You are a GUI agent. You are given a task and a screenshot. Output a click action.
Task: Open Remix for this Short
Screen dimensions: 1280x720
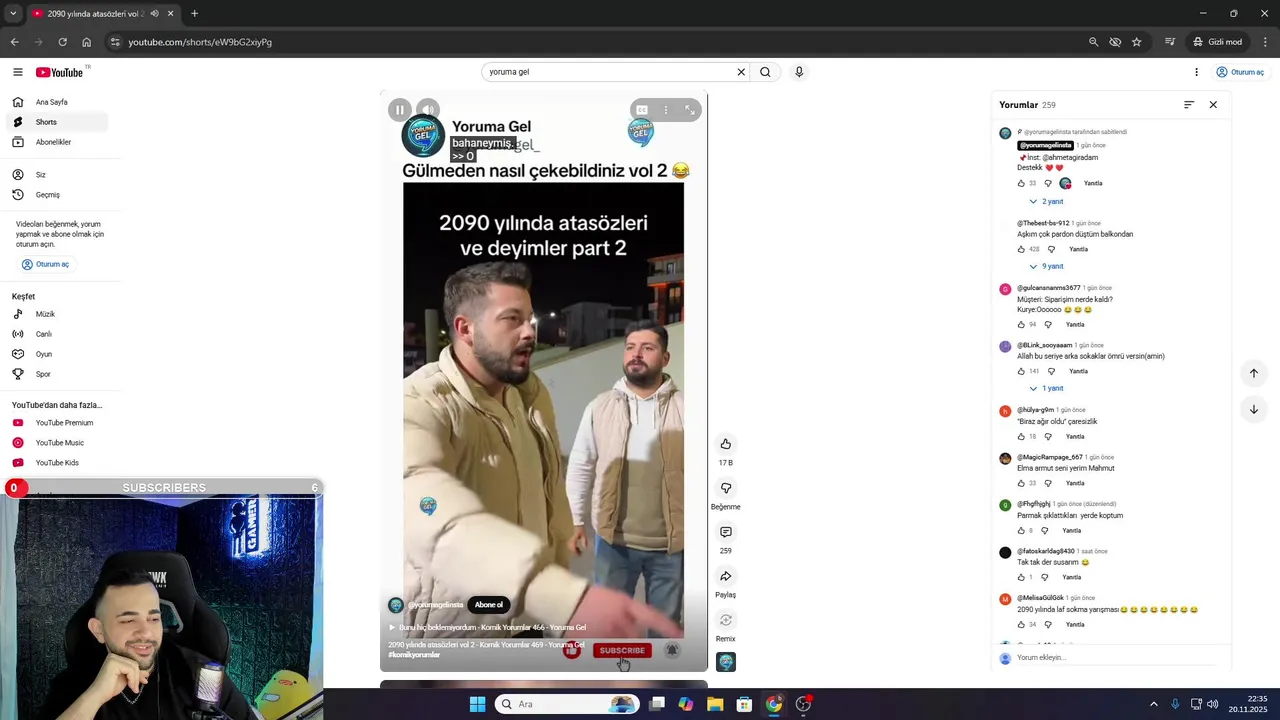click(726, 620)
